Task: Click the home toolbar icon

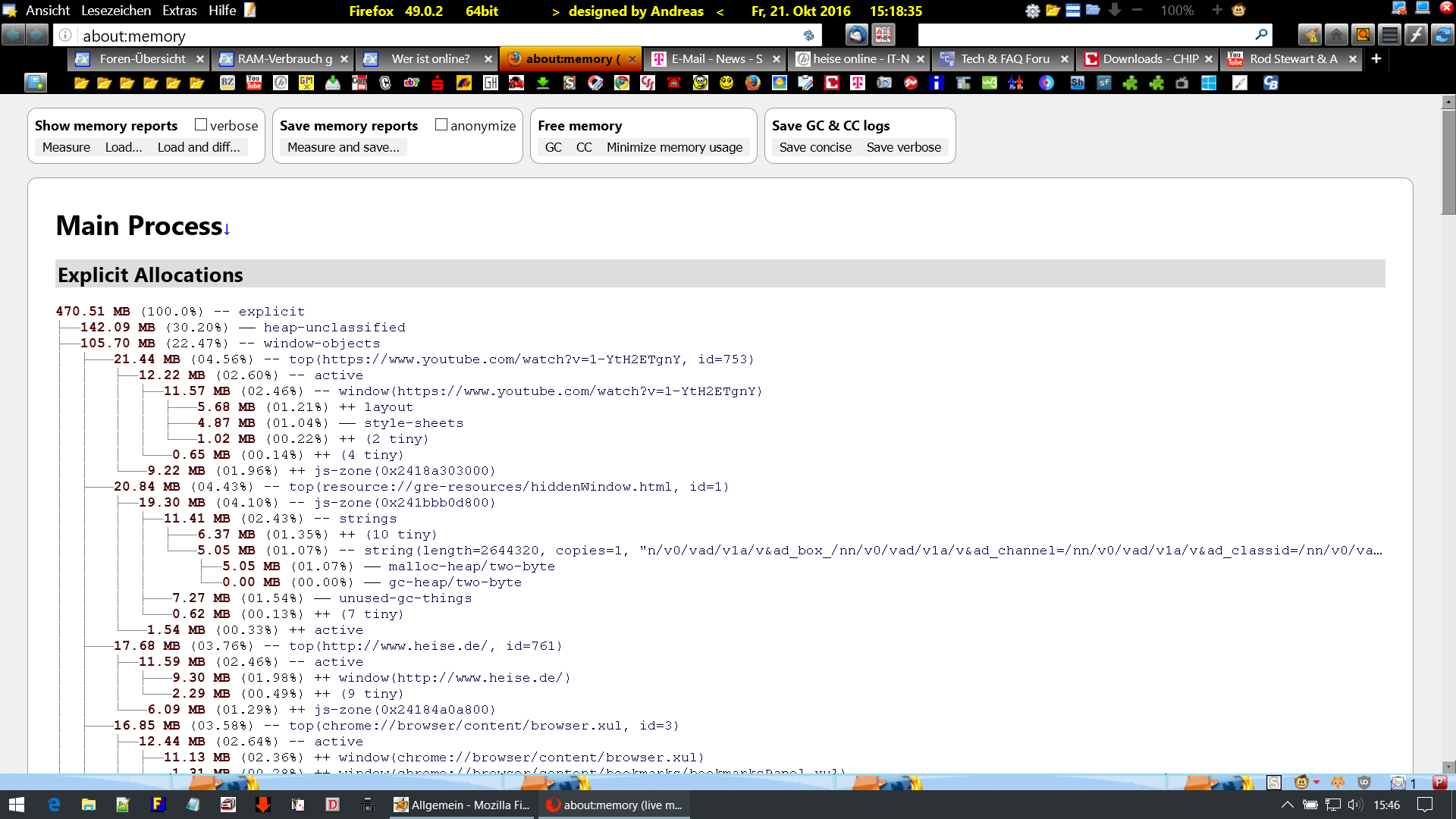Action: 1336,35
